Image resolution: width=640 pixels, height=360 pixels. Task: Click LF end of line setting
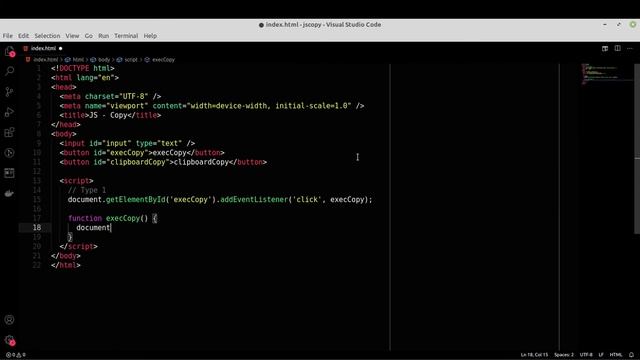tap(601, 355)
